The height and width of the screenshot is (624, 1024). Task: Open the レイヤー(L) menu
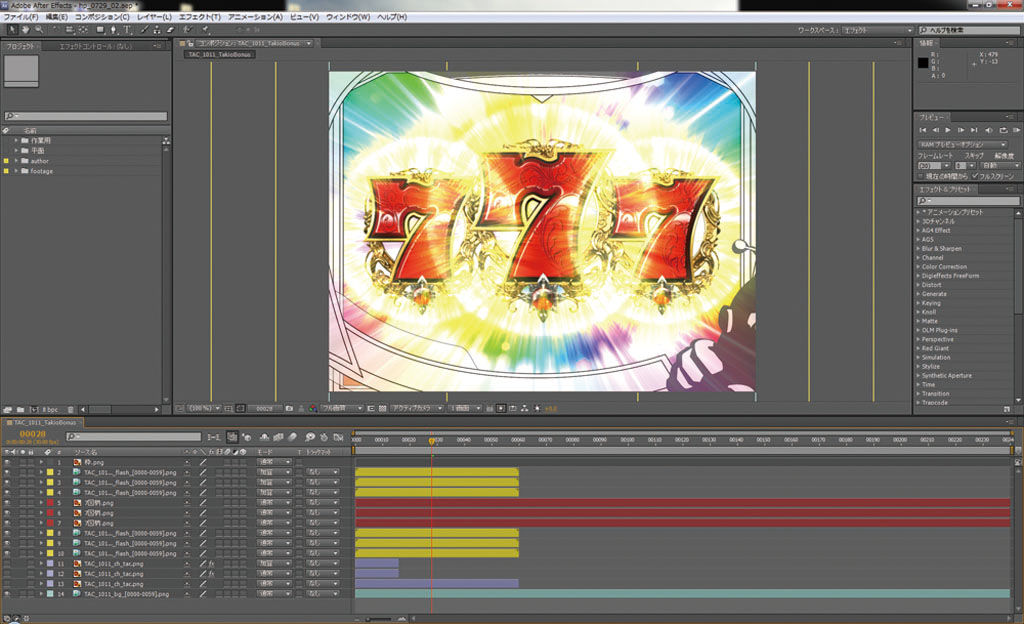(x=154, y=17)
